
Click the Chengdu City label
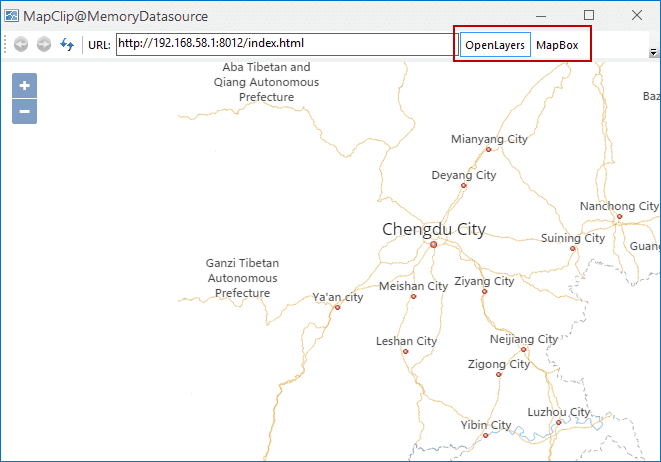pyautogui.click(x=434, y=230)
